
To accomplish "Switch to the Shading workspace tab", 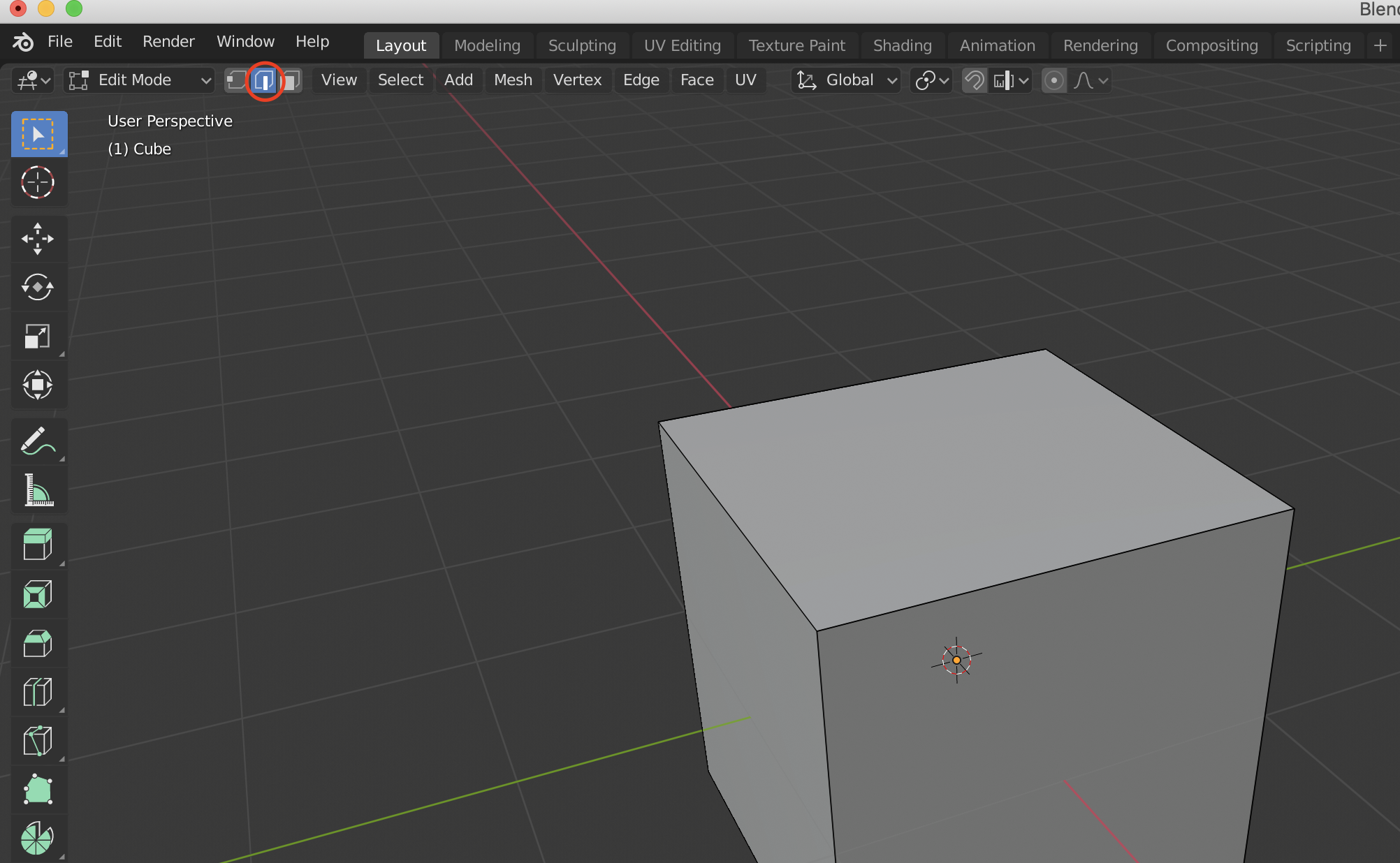I will point(903,45).
